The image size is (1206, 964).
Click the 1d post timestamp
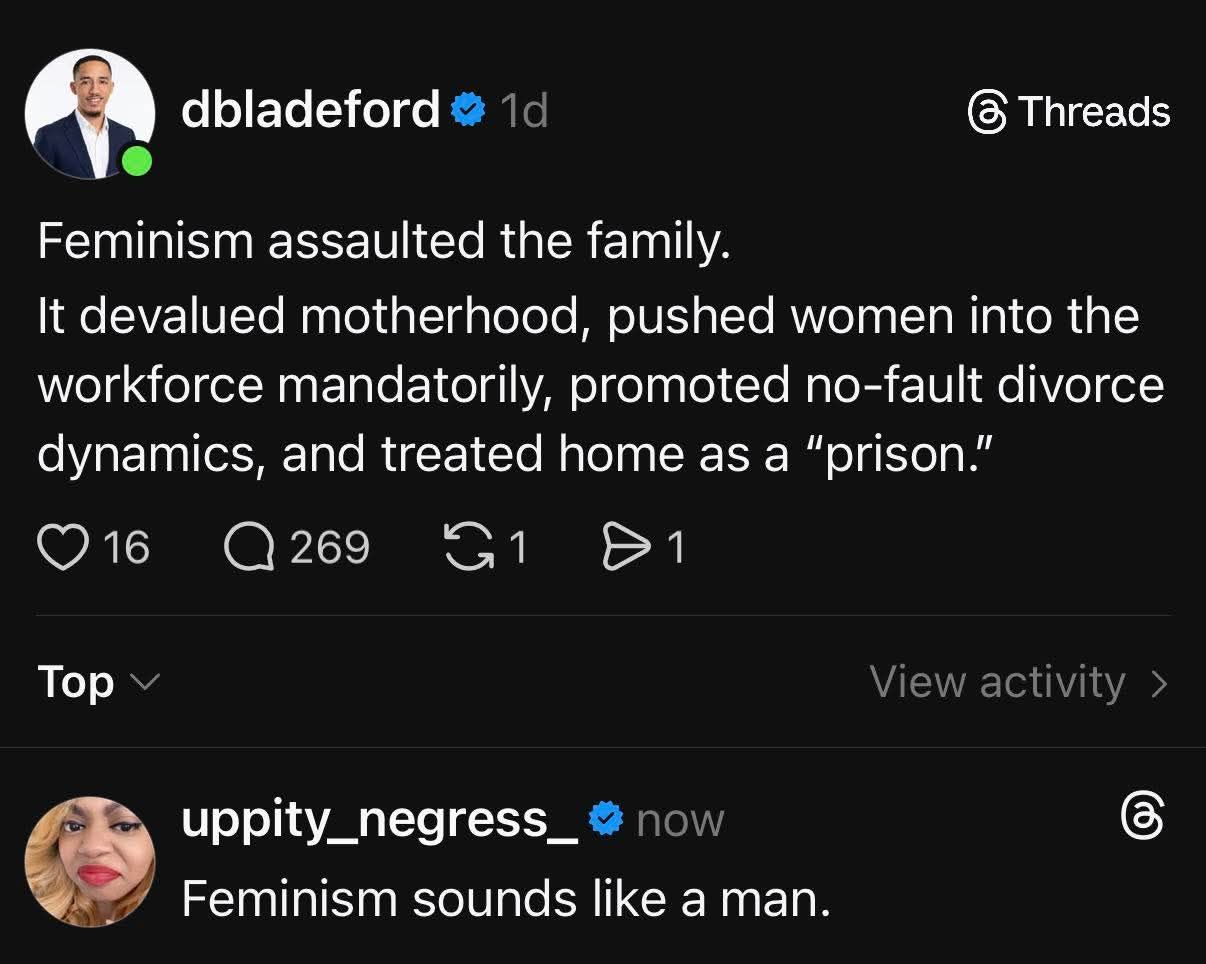[524, 111]
